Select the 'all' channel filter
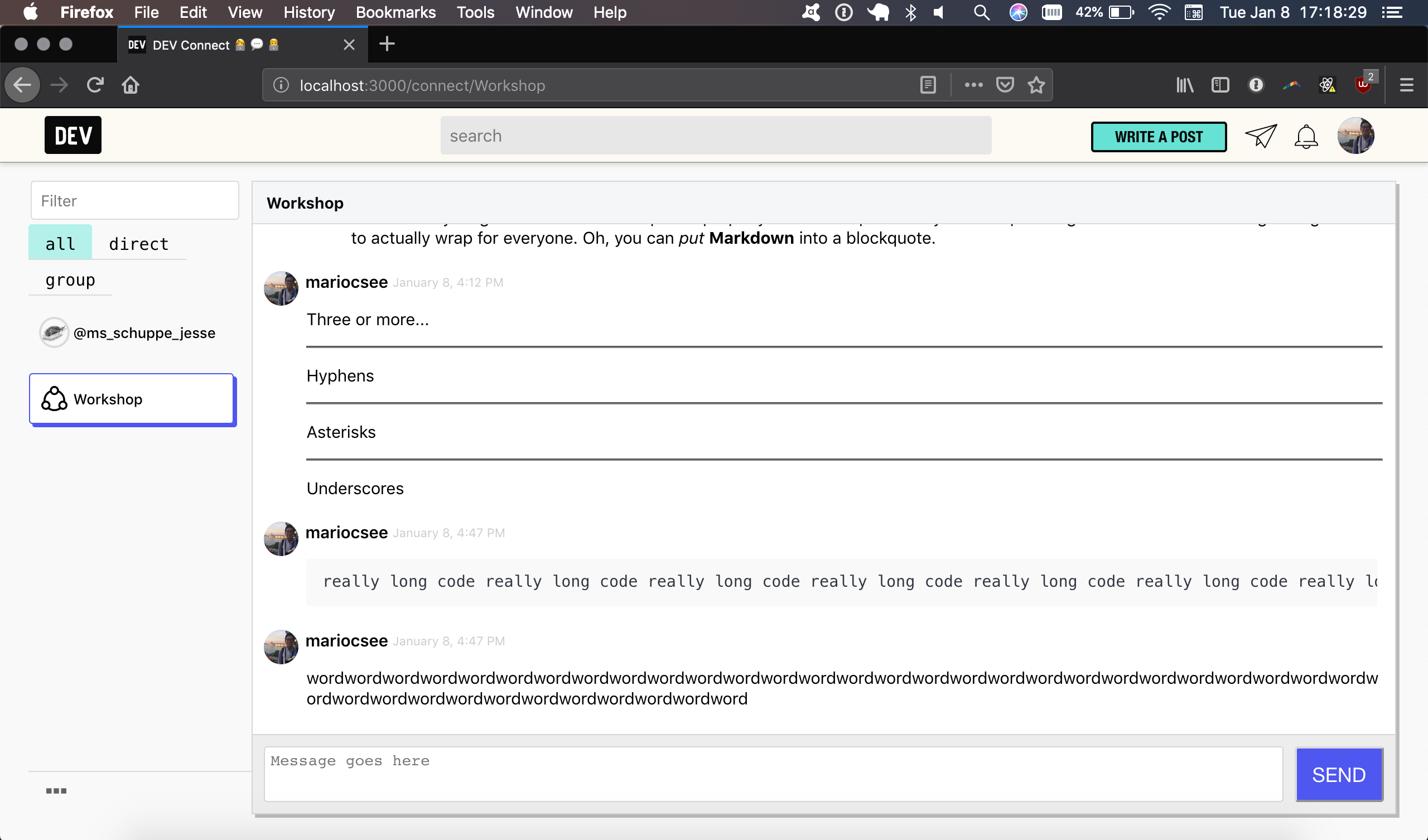Screen dimensions: 1428x840 pos(60,243)
